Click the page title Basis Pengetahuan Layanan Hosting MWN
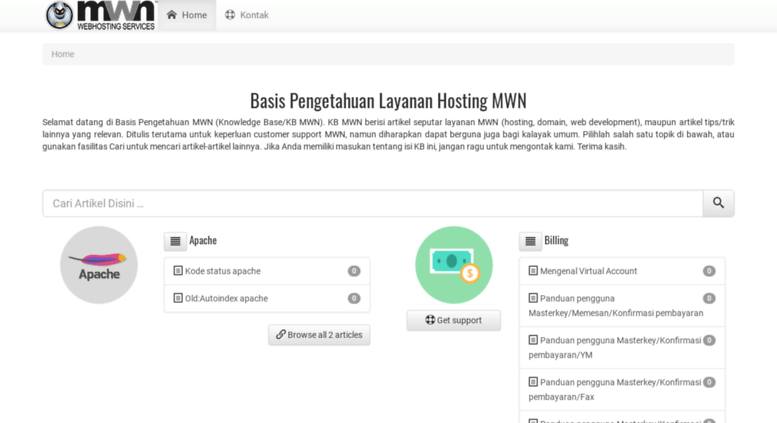This screenshot has height=423, width=777. (388, 101)
